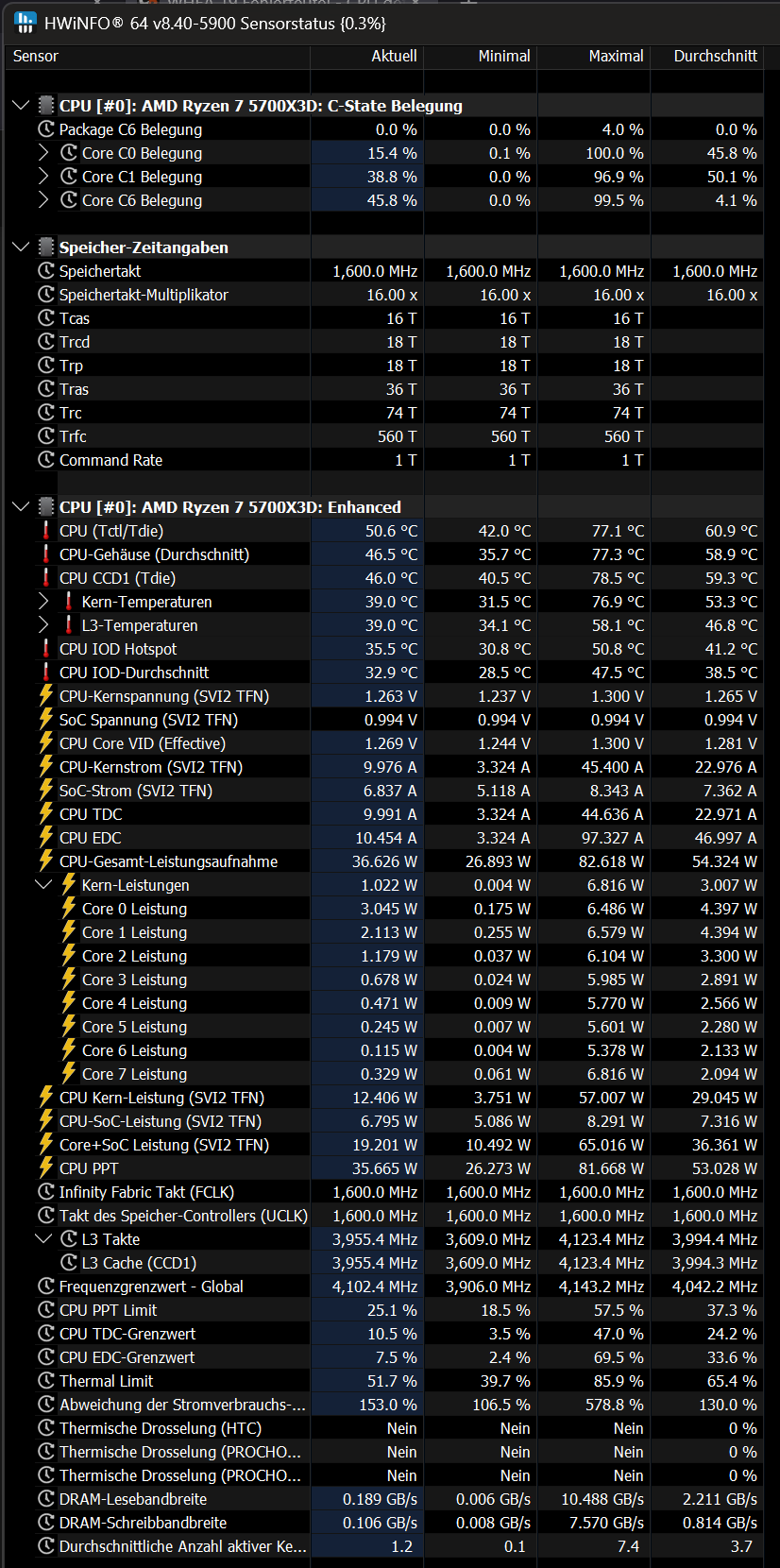This screenshot has width=780, height=1568.
Task: Click the clock icon next to Tcas
Action: click(x=46, y=317)
